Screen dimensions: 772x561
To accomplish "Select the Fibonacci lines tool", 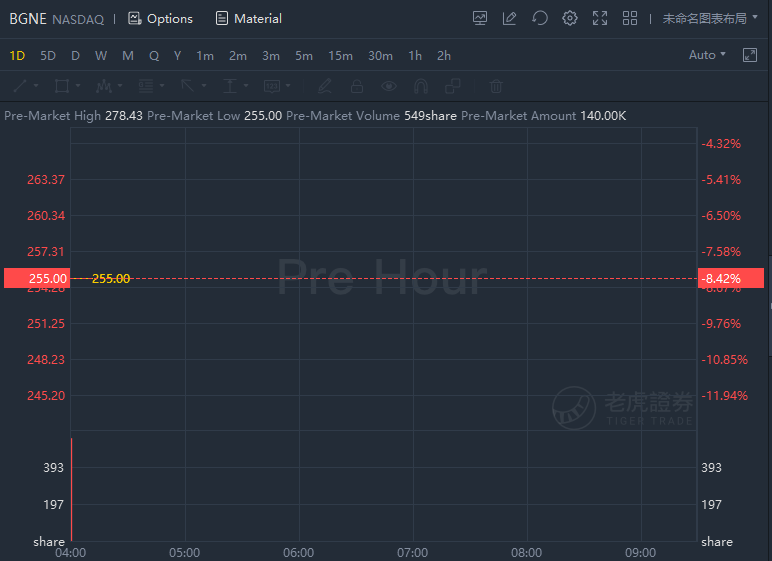I will point(145,86).
